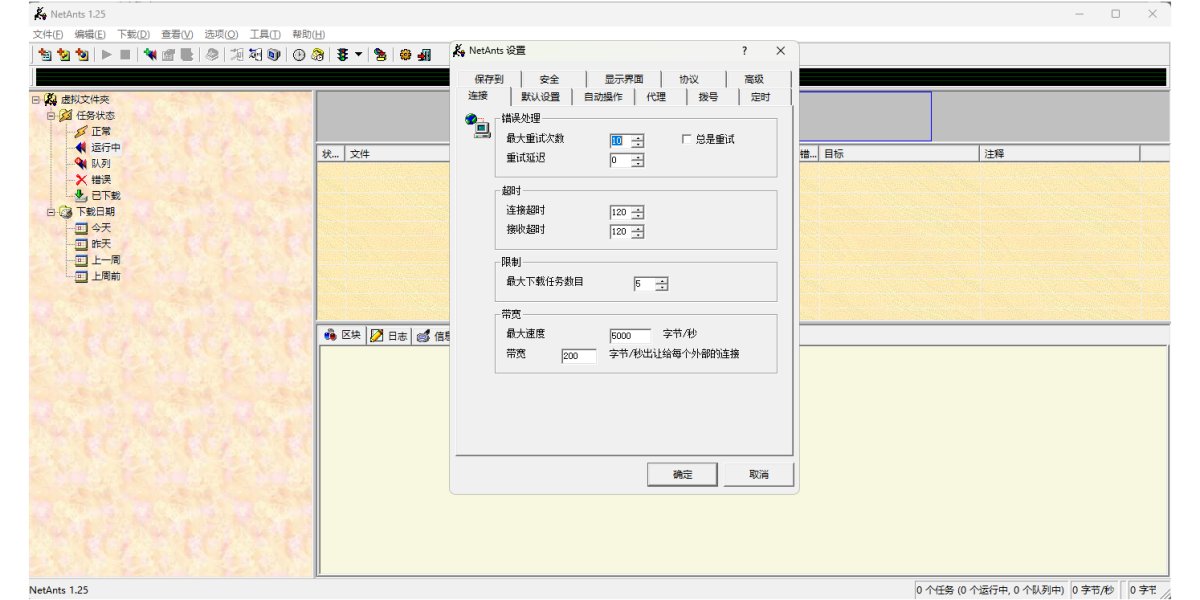Collapse the 下载日期 tree node
1200x600 pixels.
point(51,212)
